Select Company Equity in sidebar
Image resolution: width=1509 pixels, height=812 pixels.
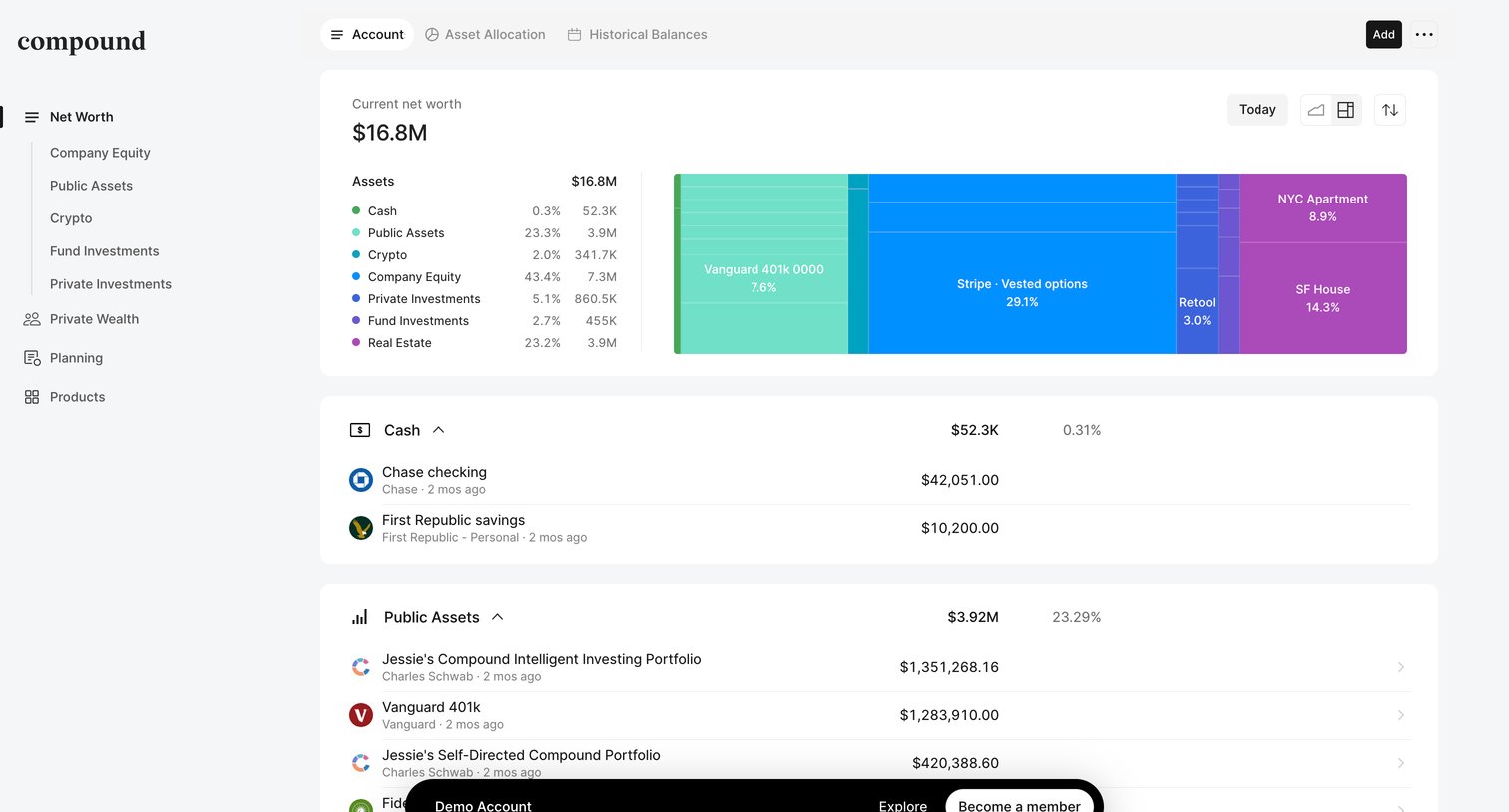point(100,153)
